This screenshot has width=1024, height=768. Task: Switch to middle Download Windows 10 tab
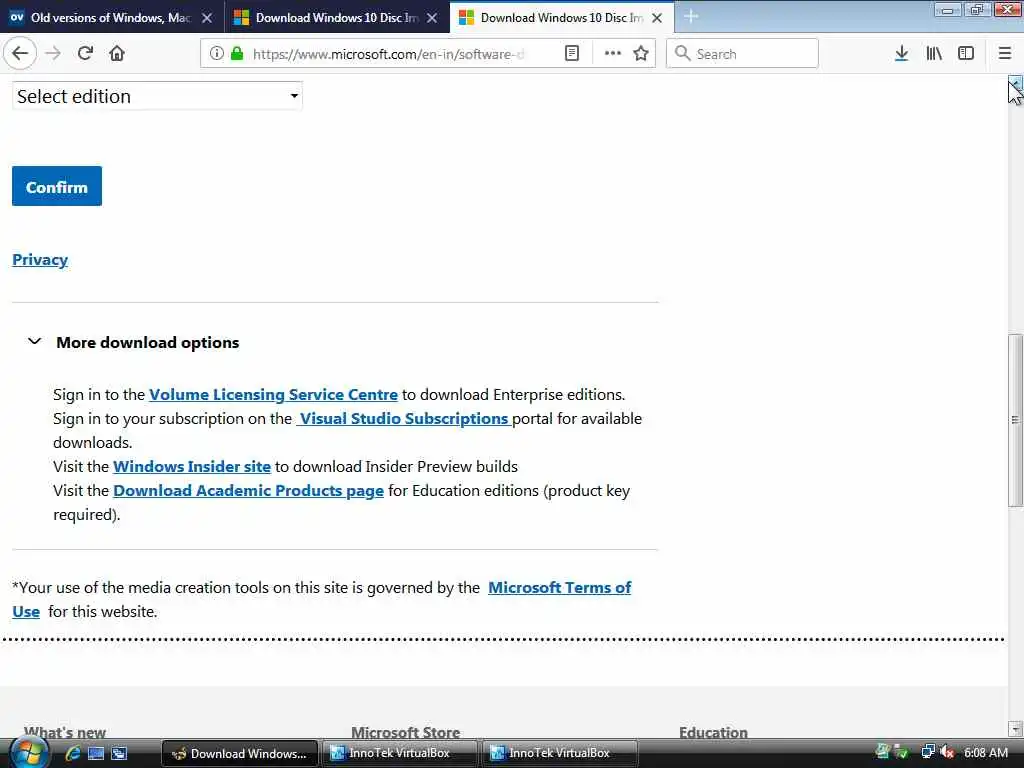click(x=336, y=18)
